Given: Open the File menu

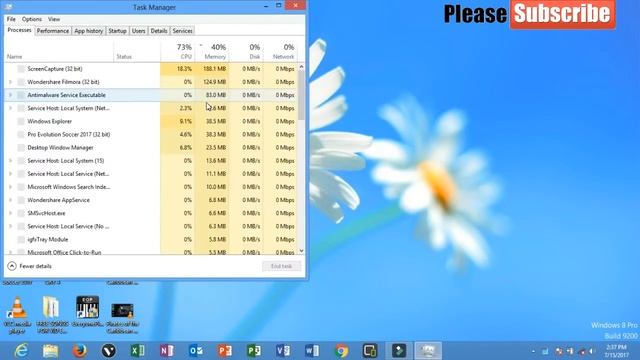Looking at the screenshot, I should tap(11, 19).
